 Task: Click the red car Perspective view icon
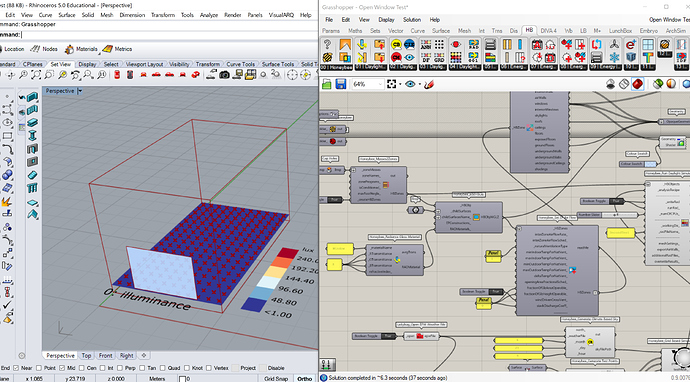click(x=195, y=75)
